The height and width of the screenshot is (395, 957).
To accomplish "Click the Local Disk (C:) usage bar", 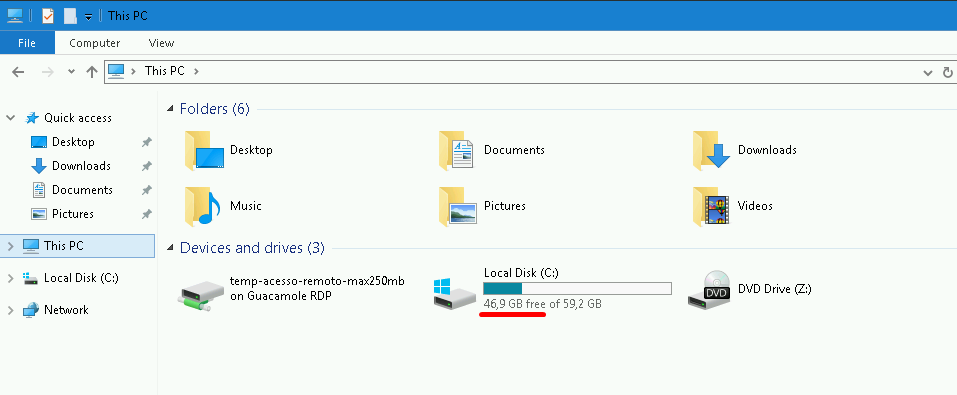I will coord(577,288).
